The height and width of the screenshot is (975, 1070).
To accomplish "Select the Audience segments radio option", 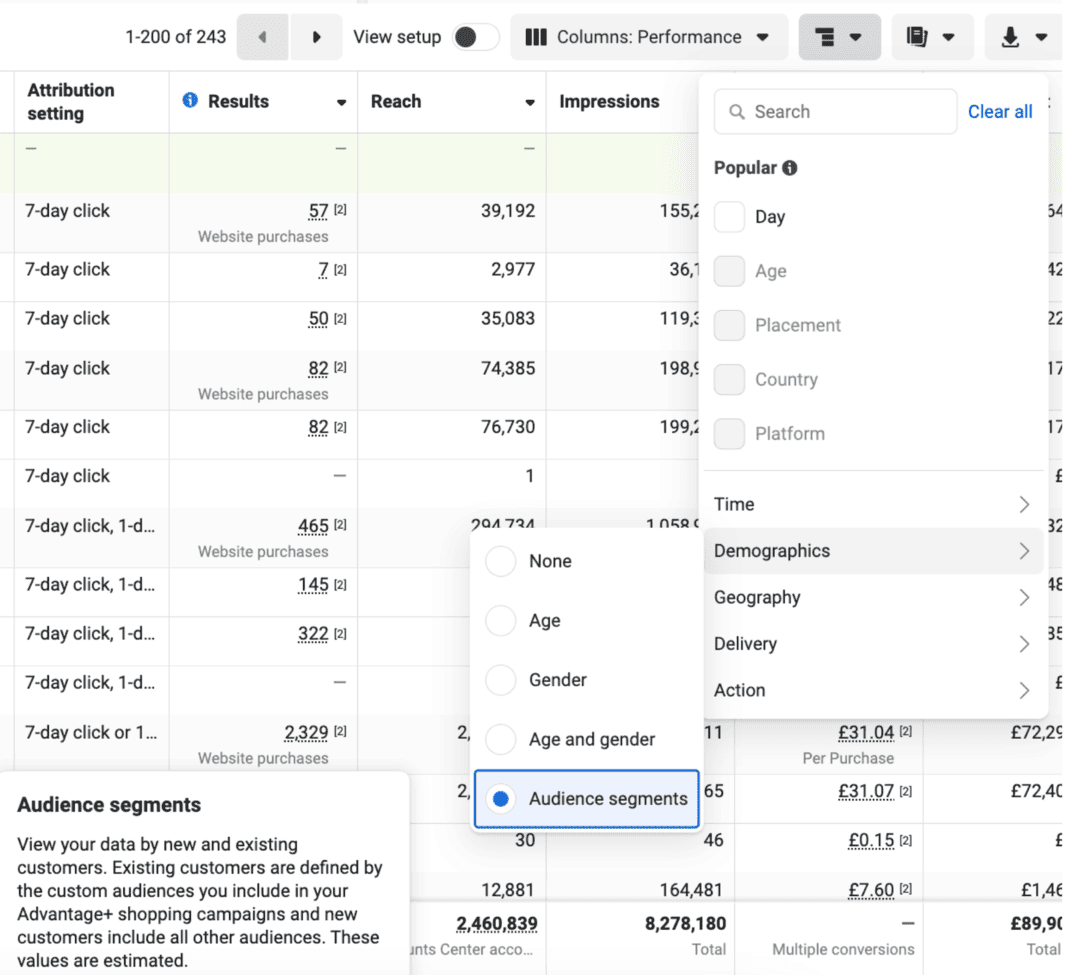I will click(500, 798).
